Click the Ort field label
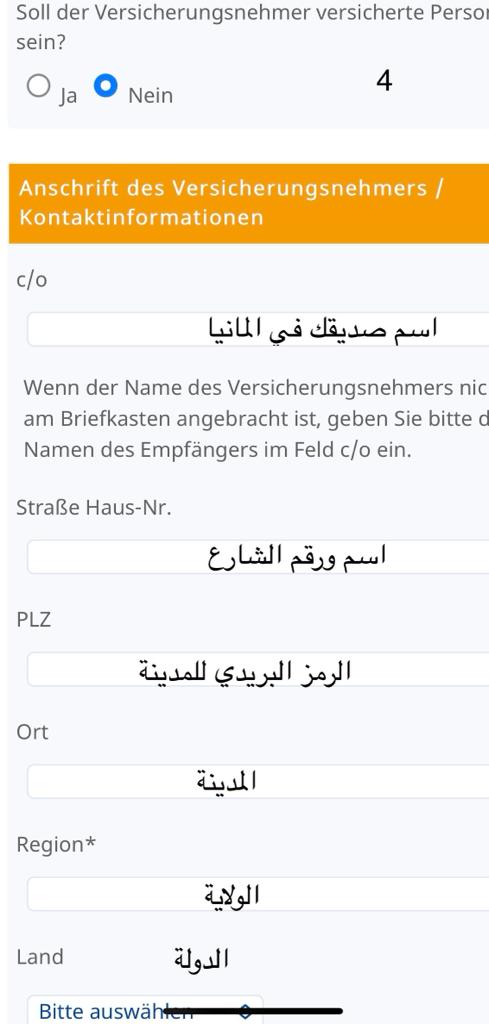The image size is (489, 1024). [32, 732]
